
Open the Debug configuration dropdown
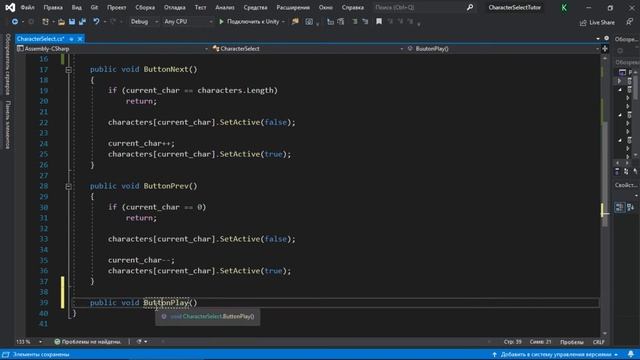pos(144,22)
